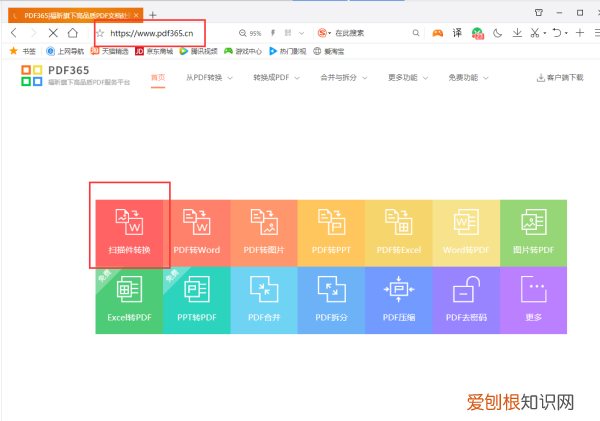600x421 pixels.
Task: Click the browser back arrow
Action: tap(14, 33)
